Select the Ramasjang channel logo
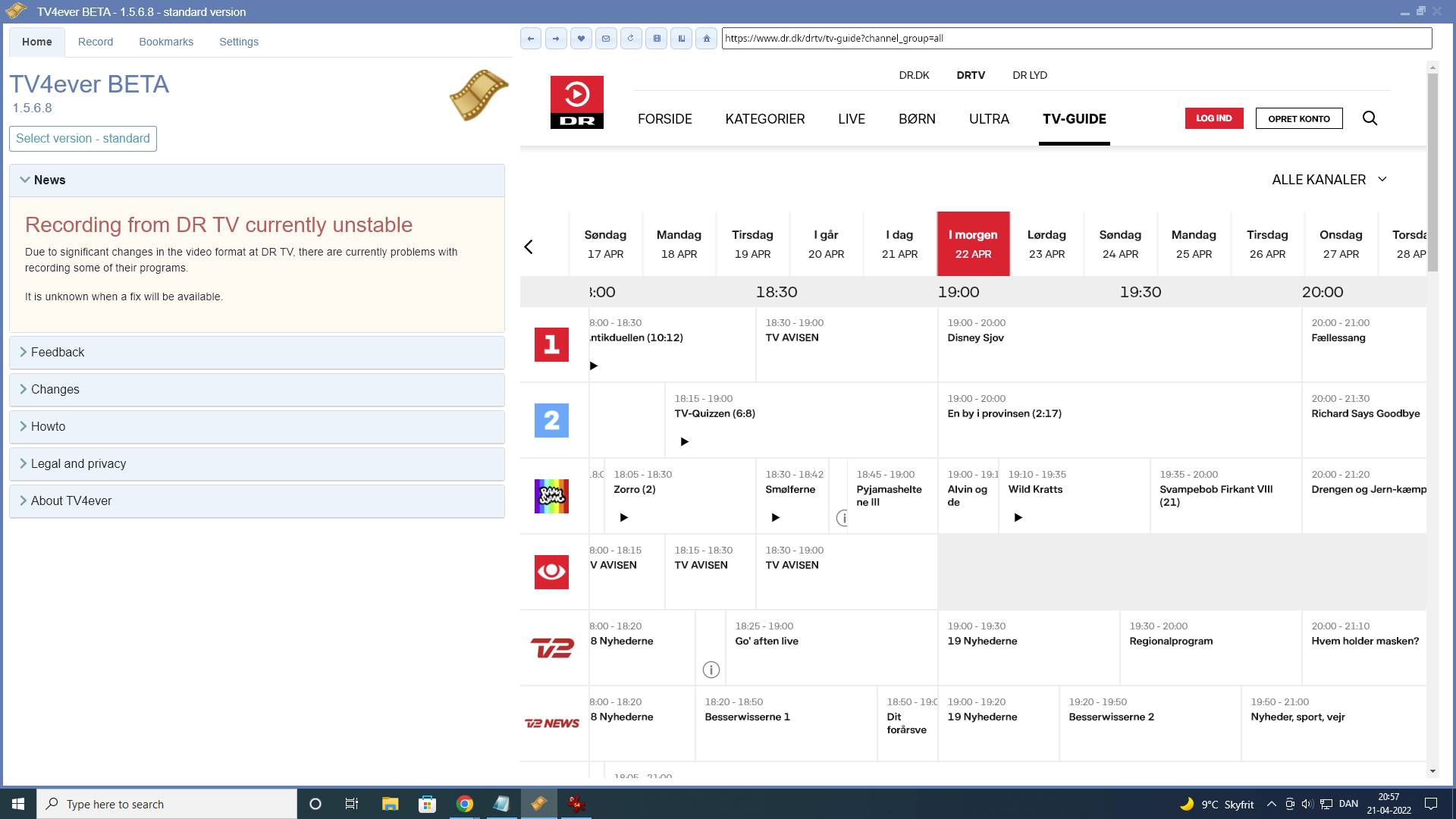 coord(551,496)
